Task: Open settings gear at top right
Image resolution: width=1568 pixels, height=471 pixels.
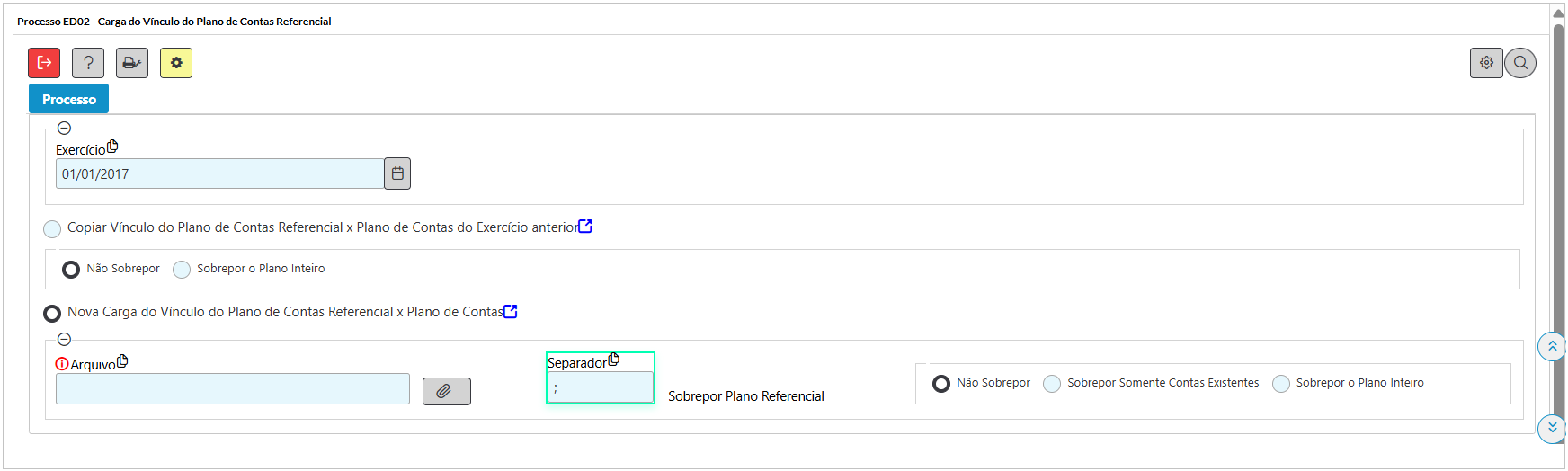Action: [1486, 63]
